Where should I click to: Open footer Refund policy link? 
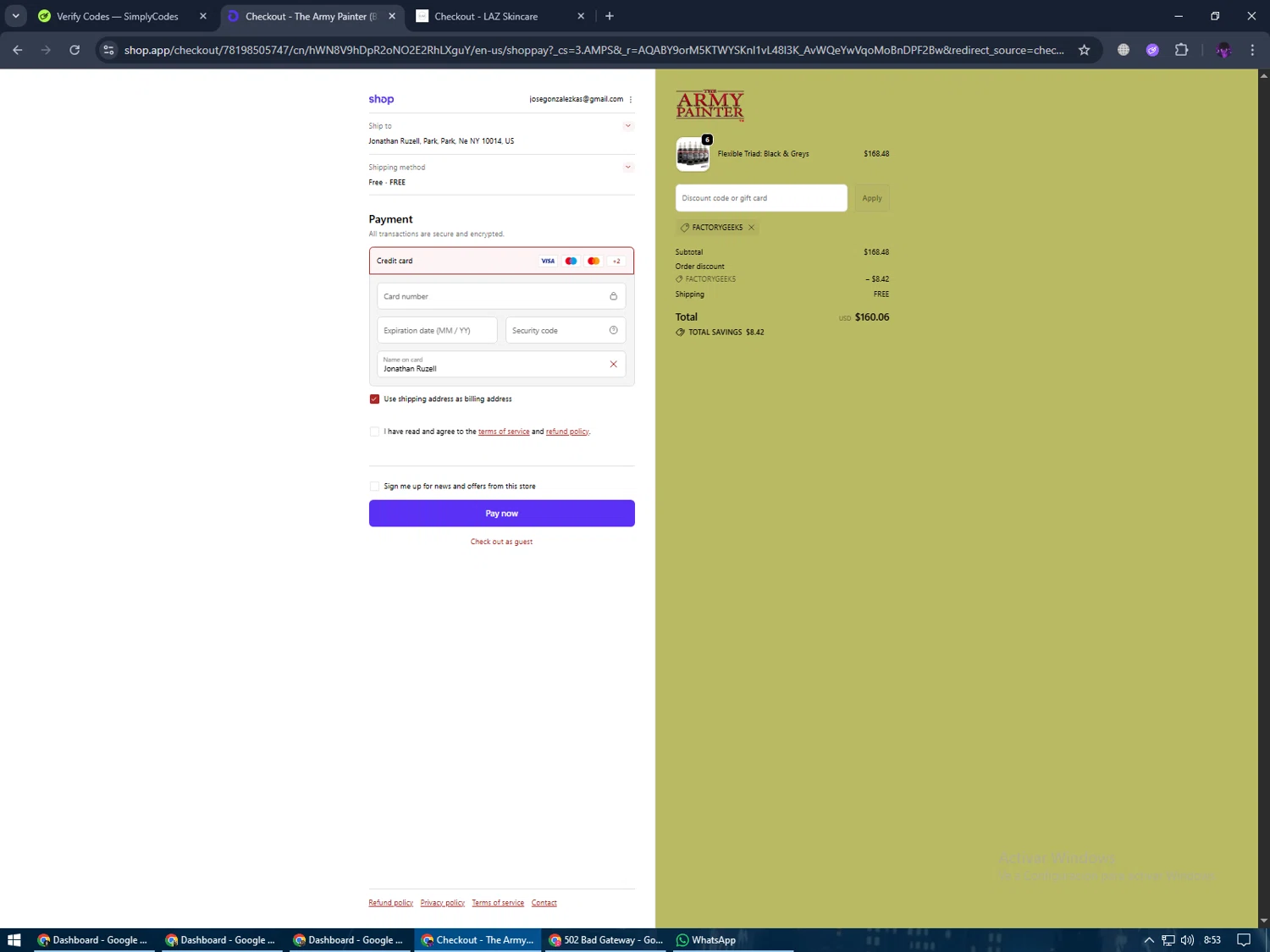[390, 903]
